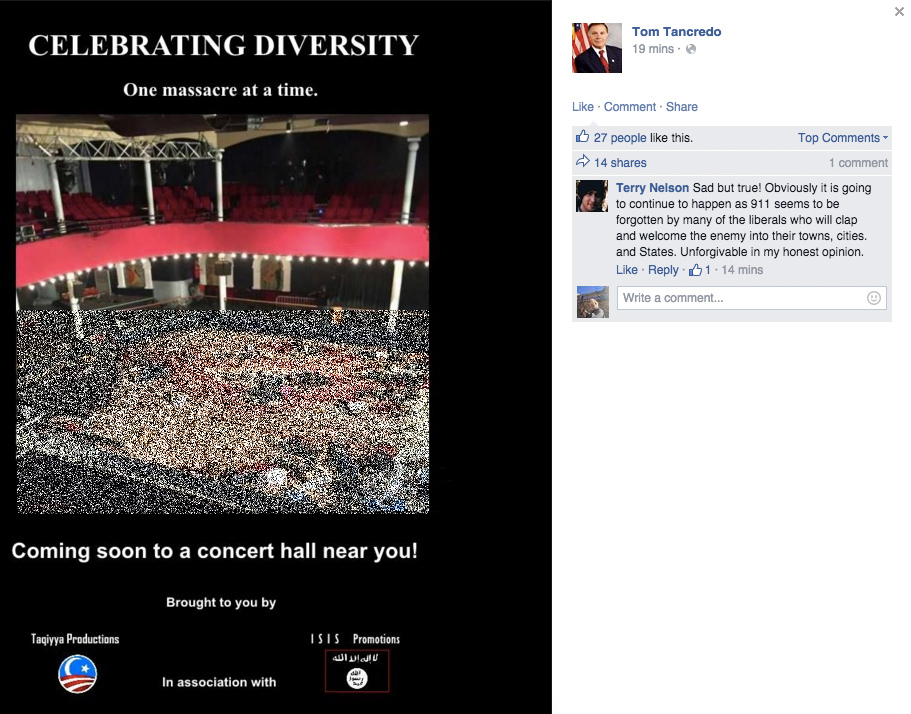Click the share arrow icon beside 14 shares
911x714 pixels.
click(582, 162)
